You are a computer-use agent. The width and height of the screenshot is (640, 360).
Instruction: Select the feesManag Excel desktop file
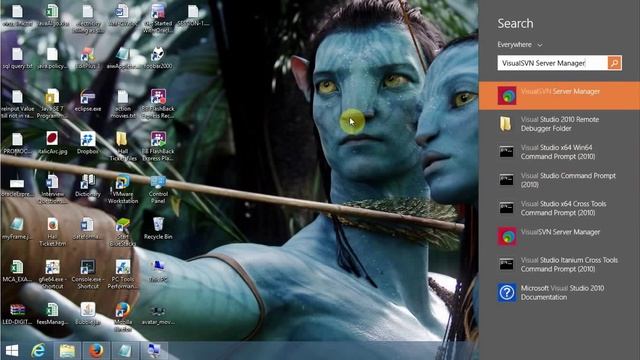52,313
